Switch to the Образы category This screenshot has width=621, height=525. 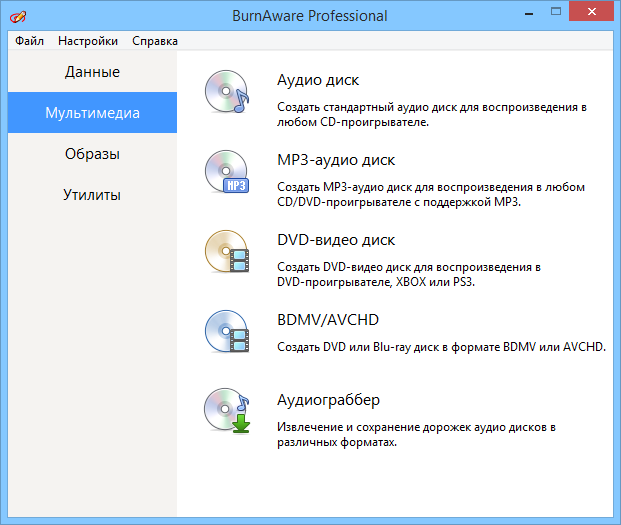[x=92, y=154]
